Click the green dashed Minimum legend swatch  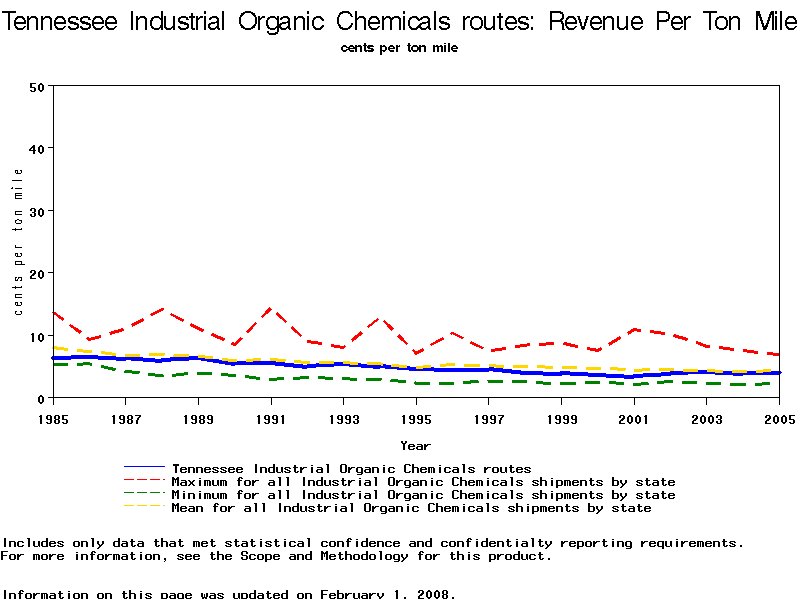click(x=143, y=495)
